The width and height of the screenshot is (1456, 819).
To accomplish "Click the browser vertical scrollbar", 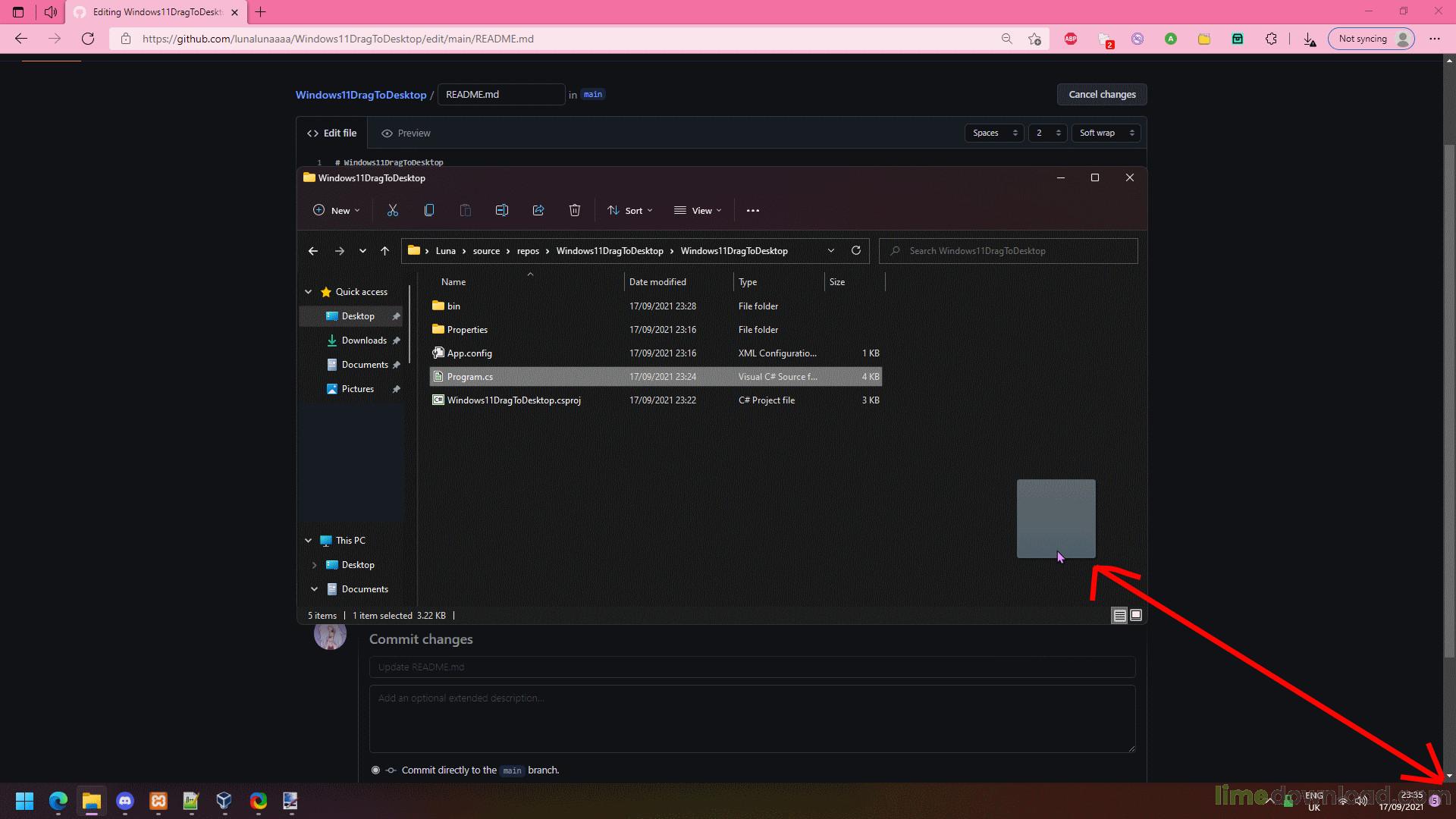I will pos(1449,379).
